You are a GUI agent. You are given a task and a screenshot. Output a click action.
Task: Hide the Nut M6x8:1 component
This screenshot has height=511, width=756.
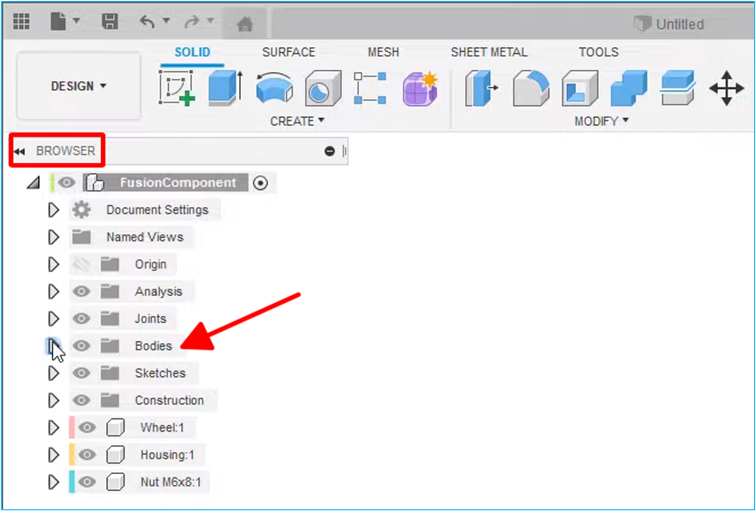[x=87, y=482]
